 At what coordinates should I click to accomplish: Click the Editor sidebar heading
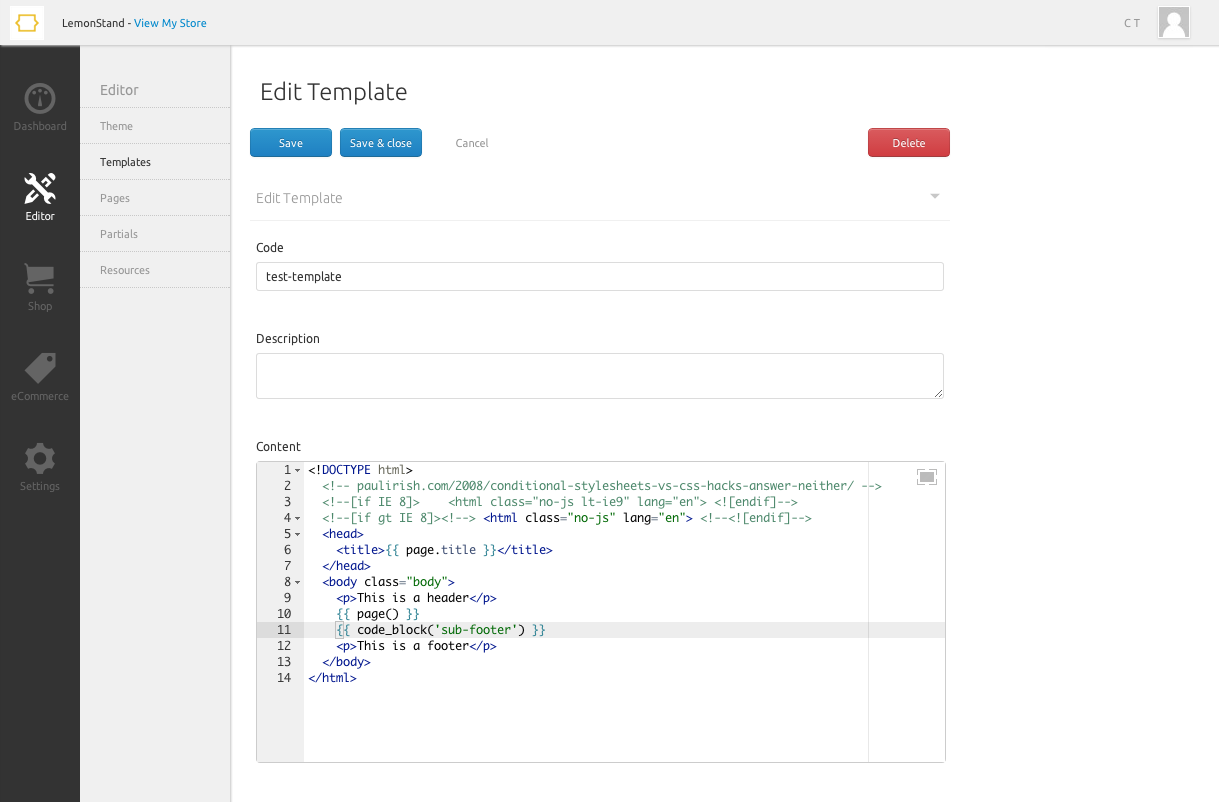pos(119,90)
